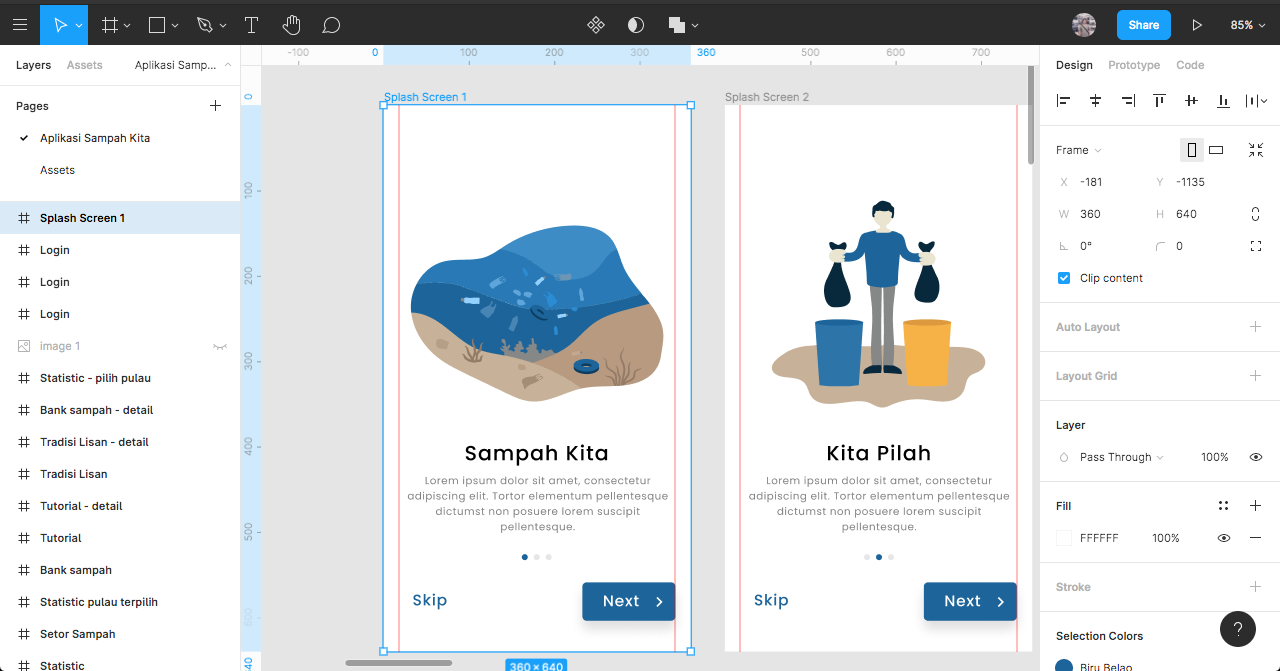Switch to Prototype tab
Viewport: 1280px width, 671px height.
pyautogui.click(x=1134, y=65)
